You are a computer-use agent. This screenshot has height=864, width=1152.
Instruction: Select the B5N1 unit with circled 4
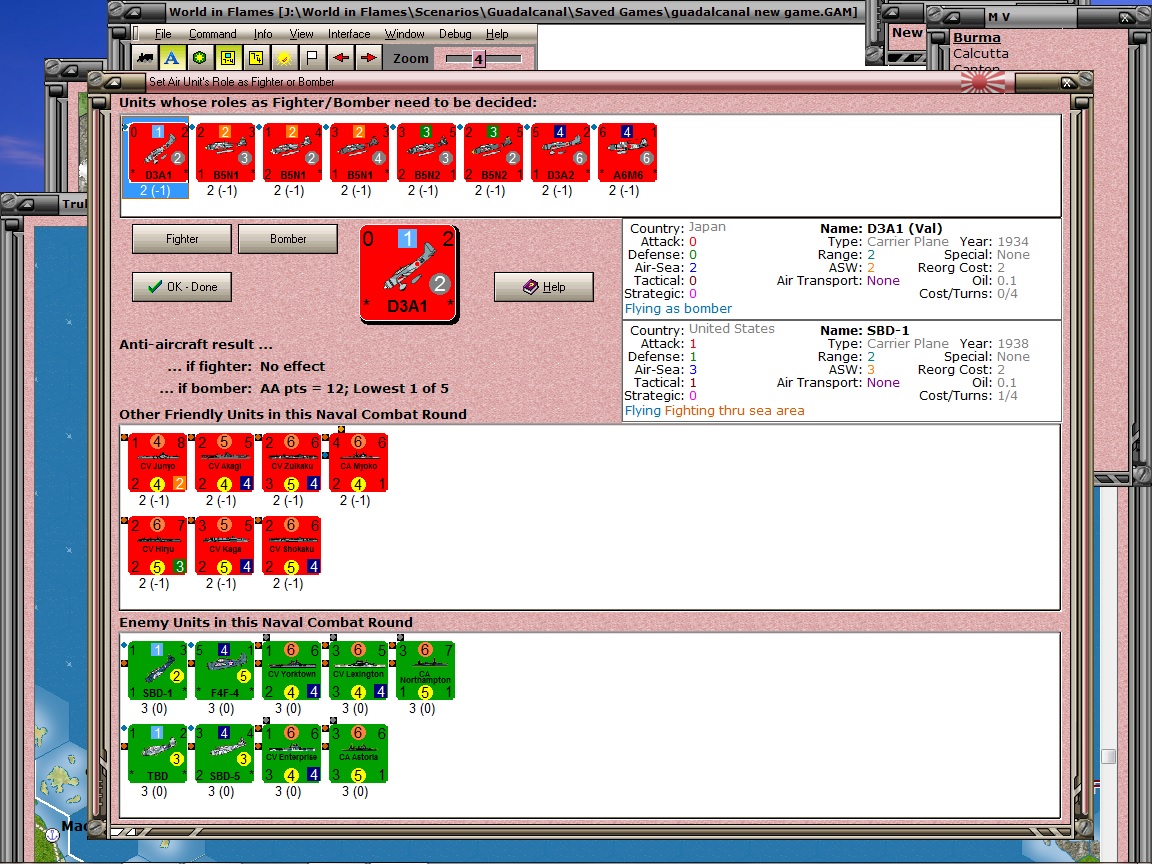[359, 153]
